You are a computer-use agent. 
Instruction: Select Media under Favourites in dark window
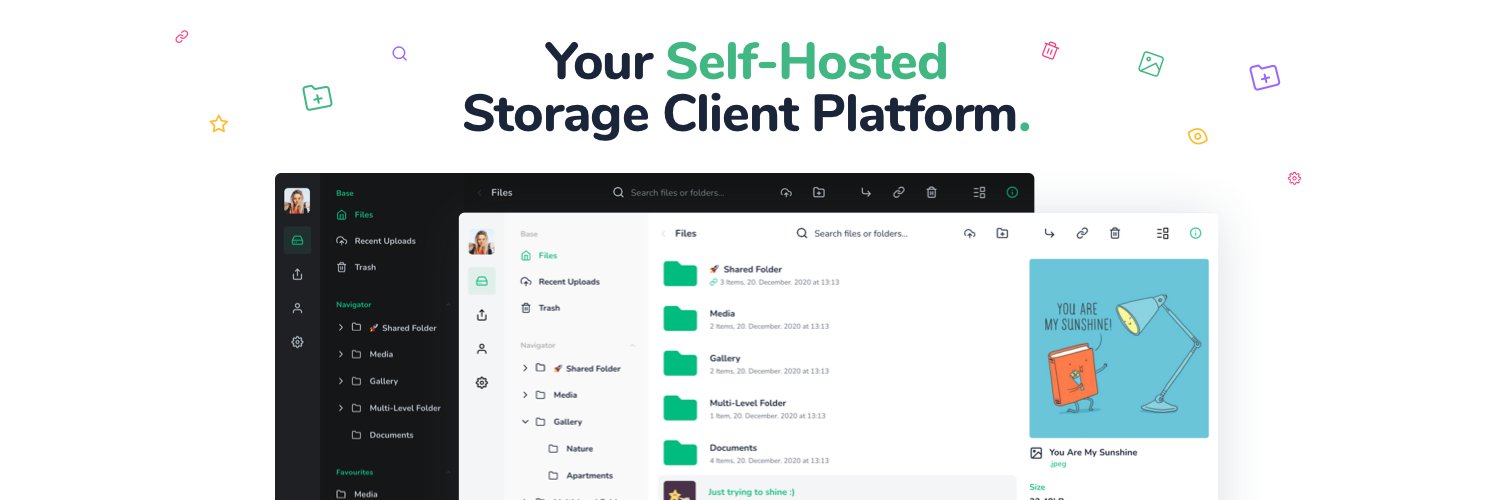[357, 494]
